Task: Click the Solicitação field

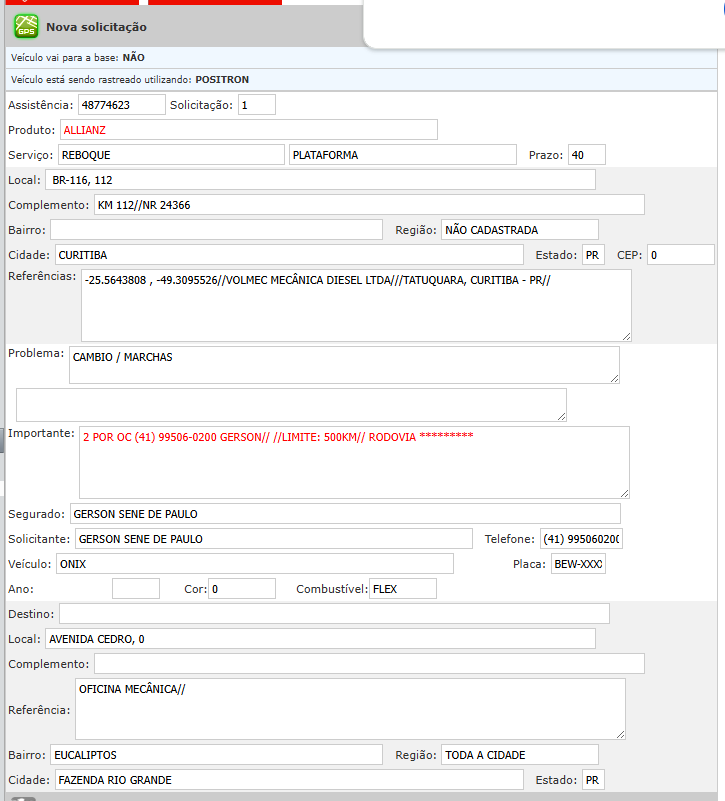Action: (256, 105)
